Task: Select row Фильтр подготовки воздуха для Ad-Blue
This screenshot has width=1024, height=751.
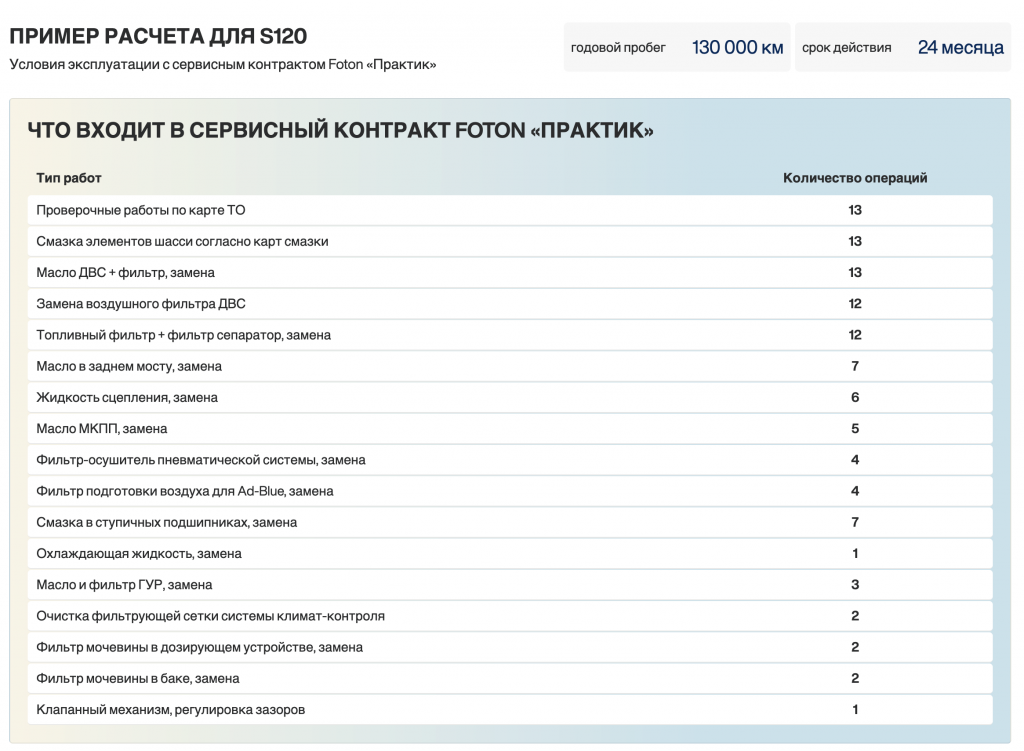Action: pyautogui.click(x=510, y=491)
